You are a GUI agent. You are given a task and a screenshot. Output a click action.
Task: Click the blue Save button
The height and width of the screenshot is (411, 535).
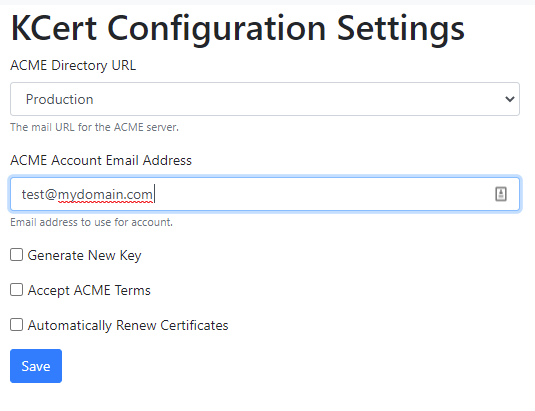click(36, 366)
